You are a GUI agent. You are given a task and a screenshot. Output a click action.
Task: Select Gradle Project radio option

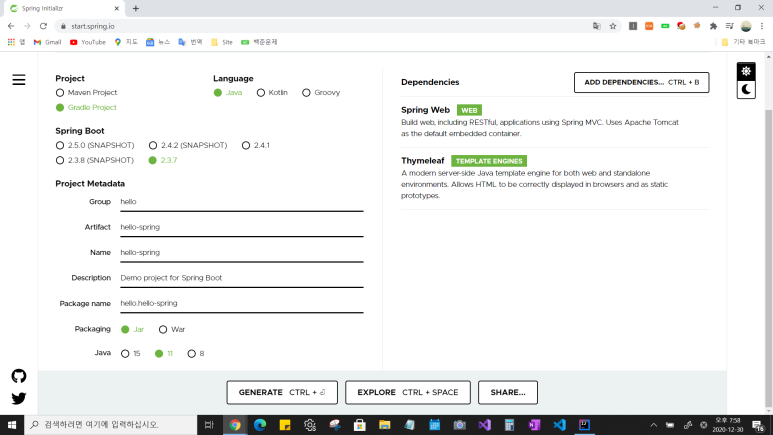[86, 108]
